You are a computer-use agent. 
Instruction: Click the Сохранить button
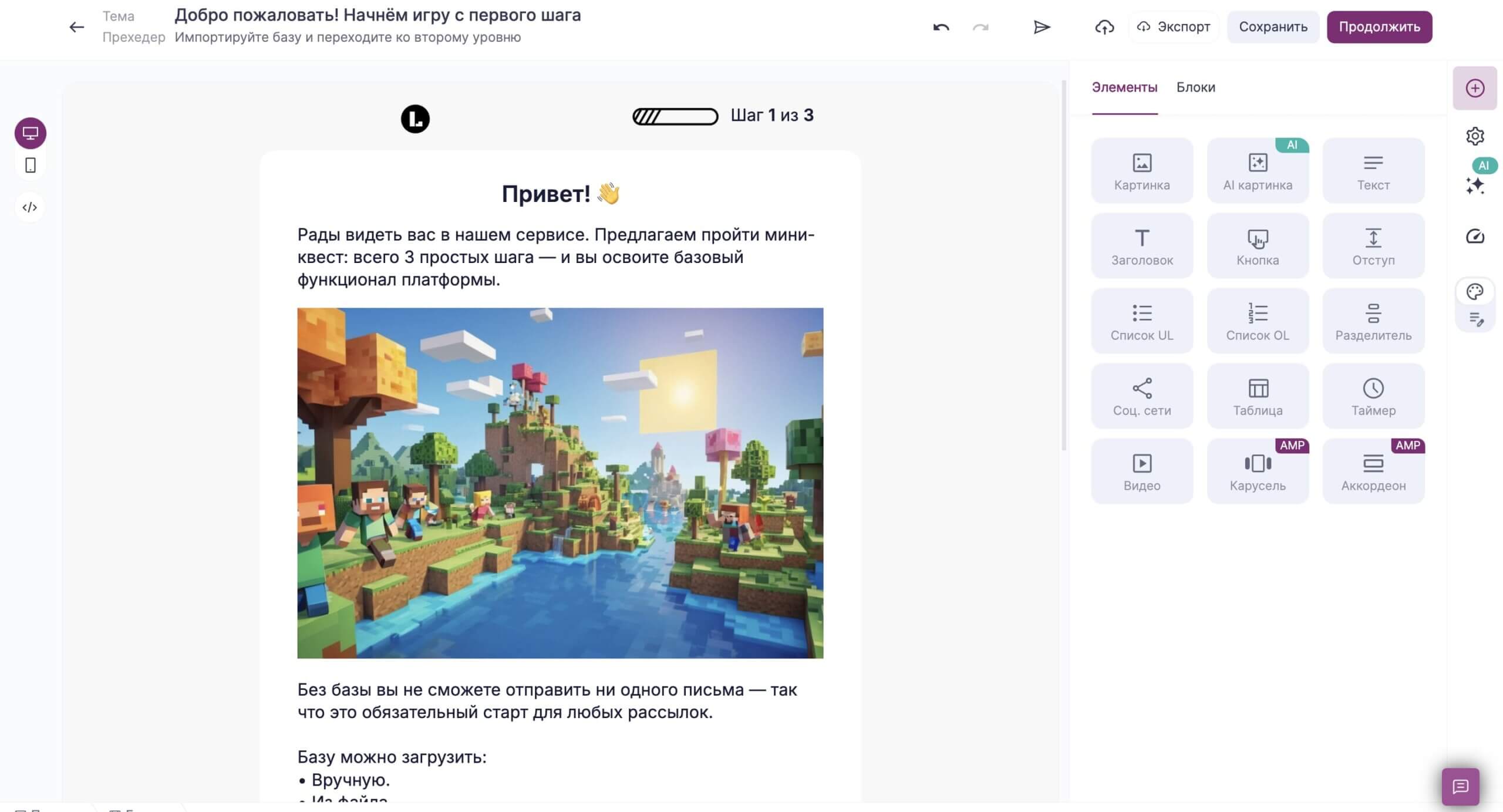(x=1273, y=27)
